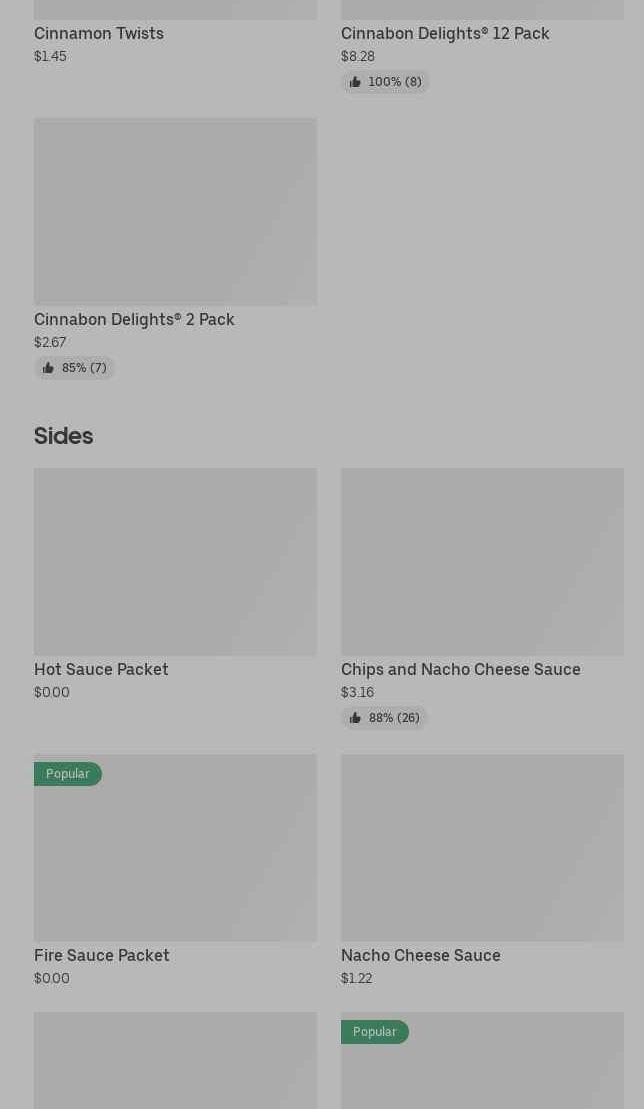Click the Popular badge on bottom right item
This screenshot has height=1109, width=644.
coord(374,1032)
